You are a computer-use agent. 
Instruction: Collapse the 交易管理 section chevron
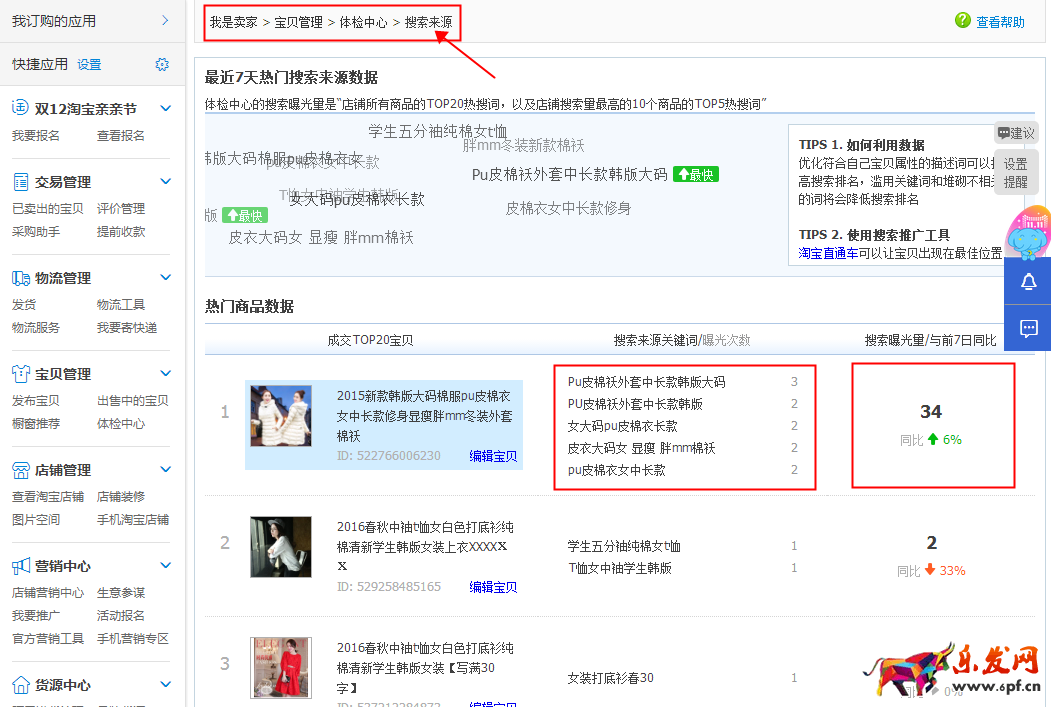(166, 182)
